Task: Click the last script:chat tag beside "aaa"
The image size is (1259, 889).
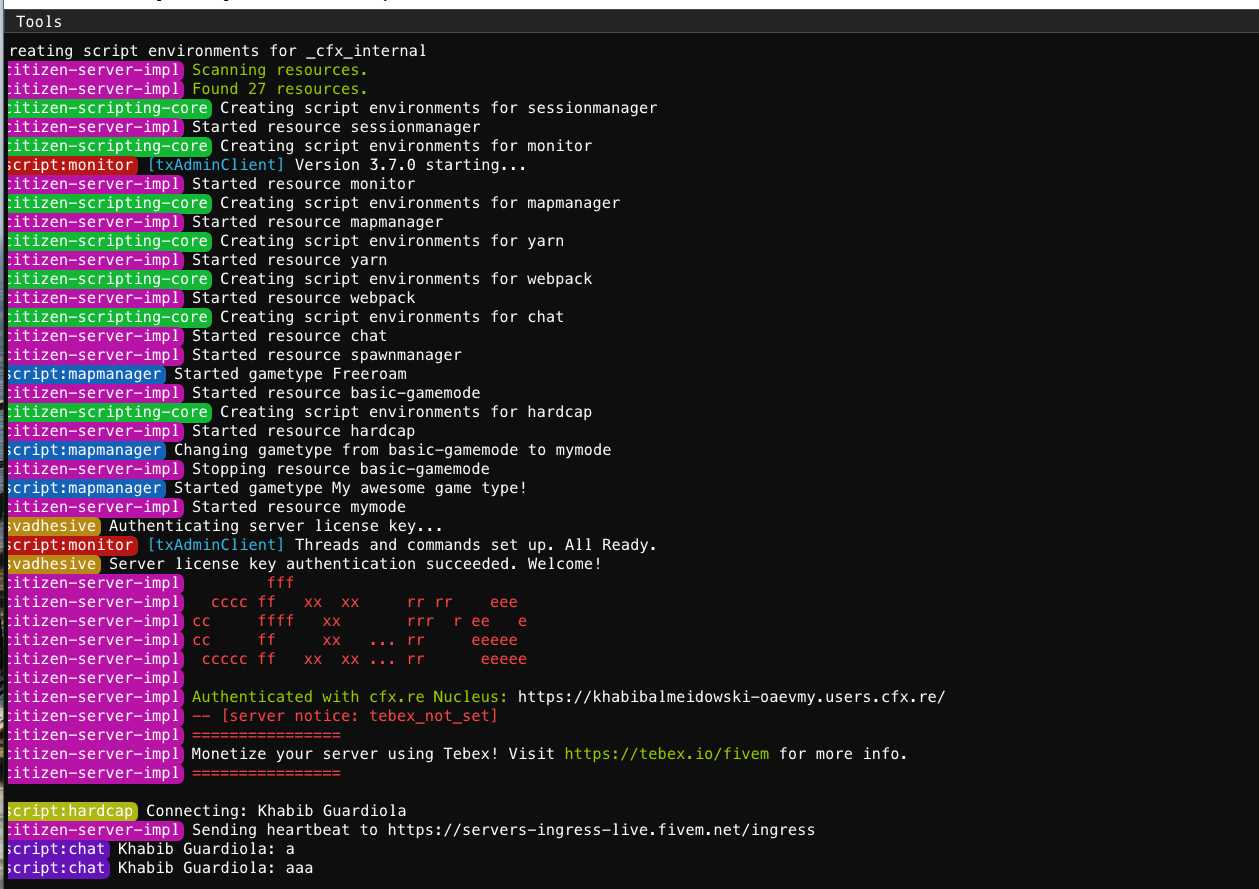Action: (x=56, y=868)
